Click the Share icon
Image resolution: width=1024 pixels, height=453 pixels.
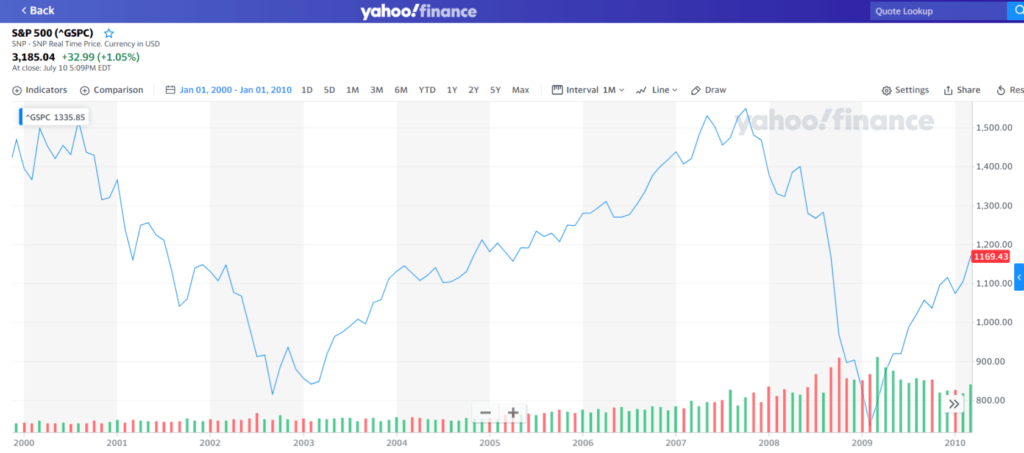948,90
